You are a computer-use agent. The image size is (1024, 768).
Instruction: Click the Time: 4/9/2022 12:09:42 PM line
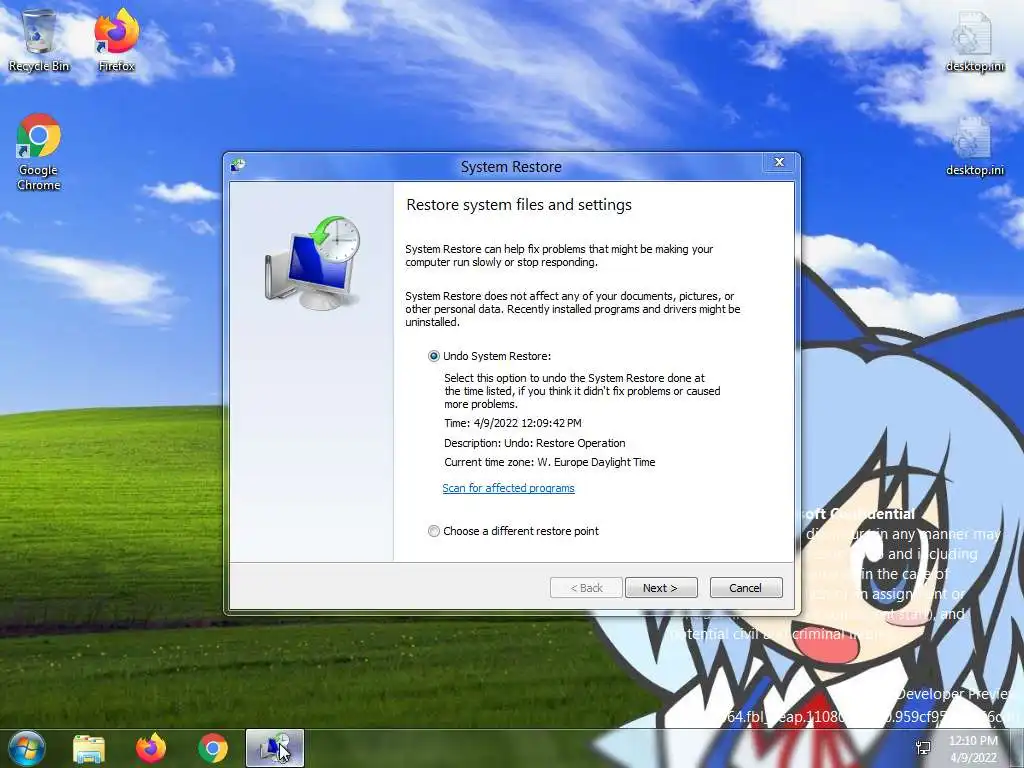pos(513,423)
